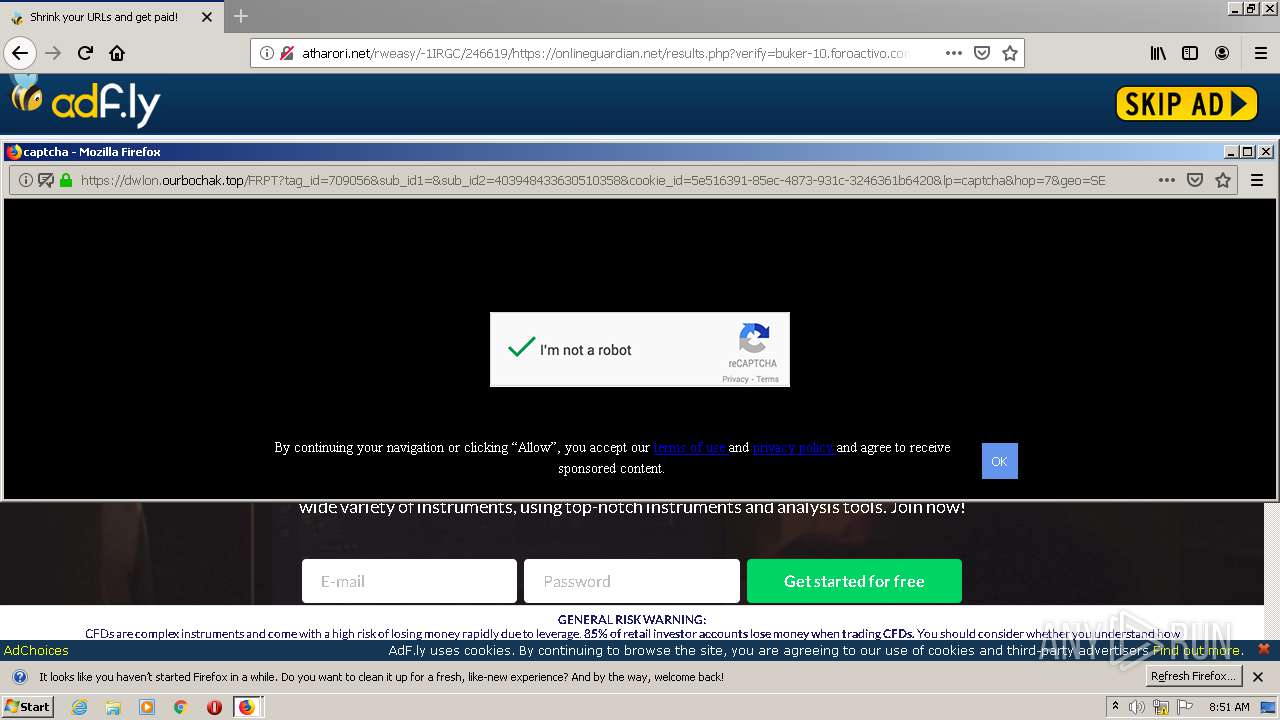Screen dimensions: 1280x720
Task: Open main Firefox hamburger menu
Action: (x=1260, y=53)
